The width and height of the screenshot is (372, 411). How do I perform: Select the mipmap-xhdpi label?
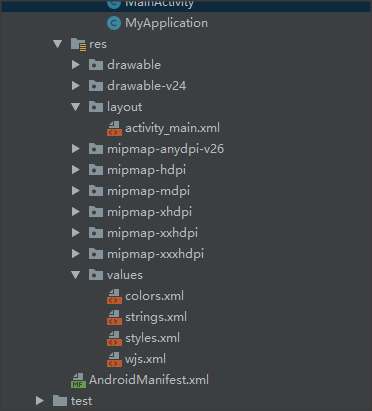point(149,212)
